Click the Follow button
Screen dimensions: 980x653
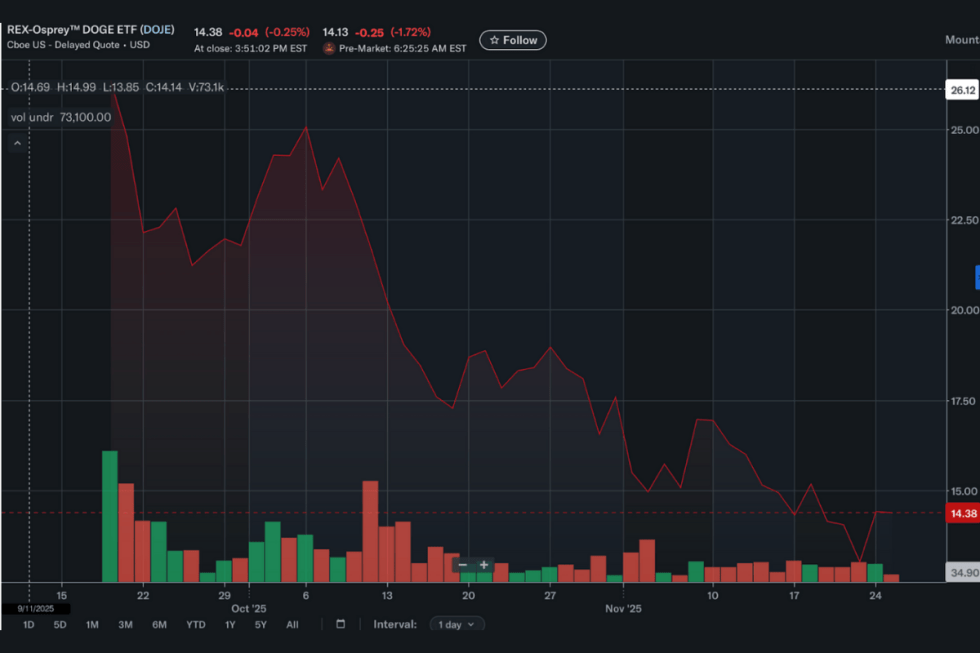[512, 40]
